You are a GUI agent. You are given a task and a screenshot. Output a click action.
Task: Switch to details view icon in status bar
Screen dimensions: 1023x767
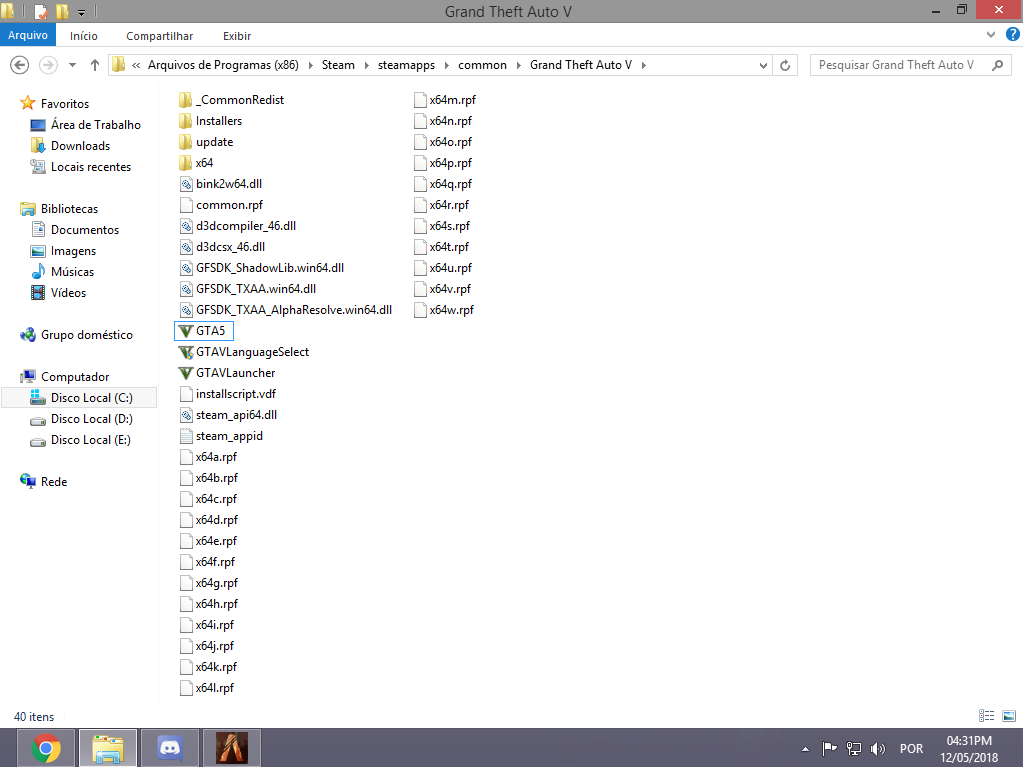986,716
